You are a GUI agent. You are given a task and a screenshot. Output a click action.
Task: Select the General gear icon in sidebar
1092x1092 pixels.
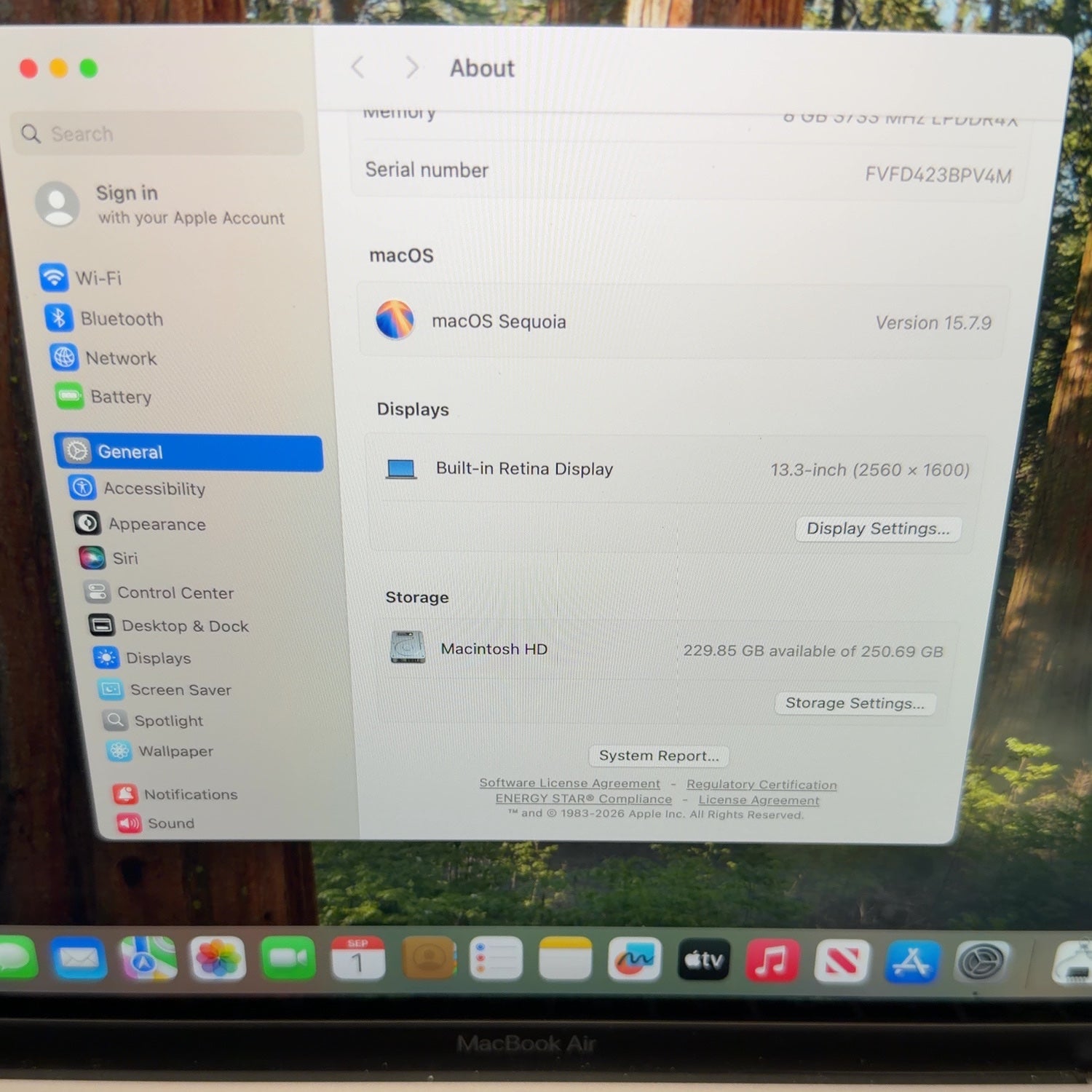(x=76, y=451)
